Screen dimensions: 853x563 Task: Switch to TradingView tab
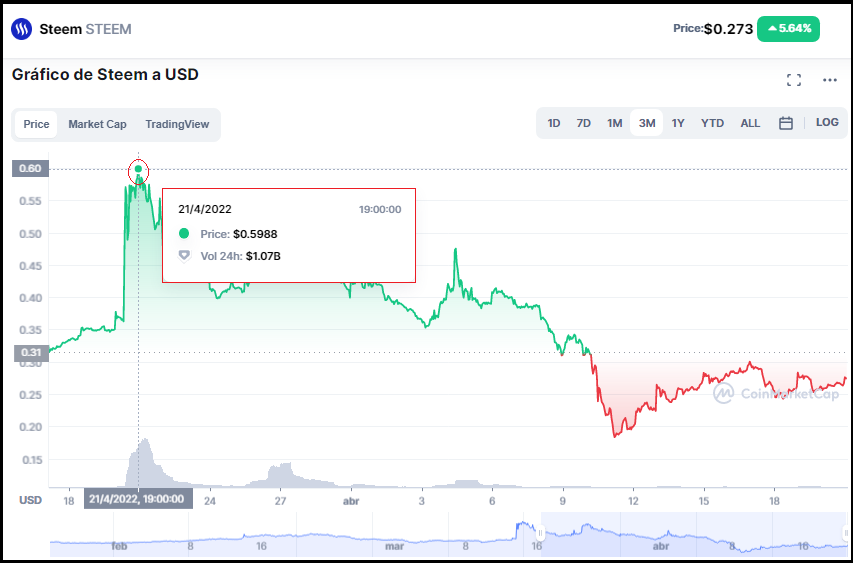click(177, 124)
